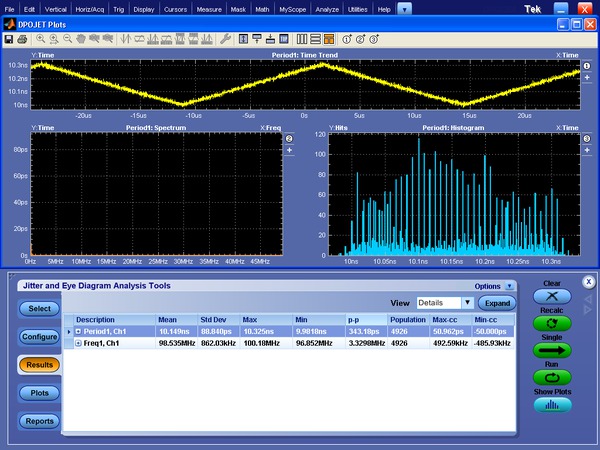Click the save icon in DPOJET Plots toolbar
The width and height of the screenshot is (600, 450).
click(9, 39)
